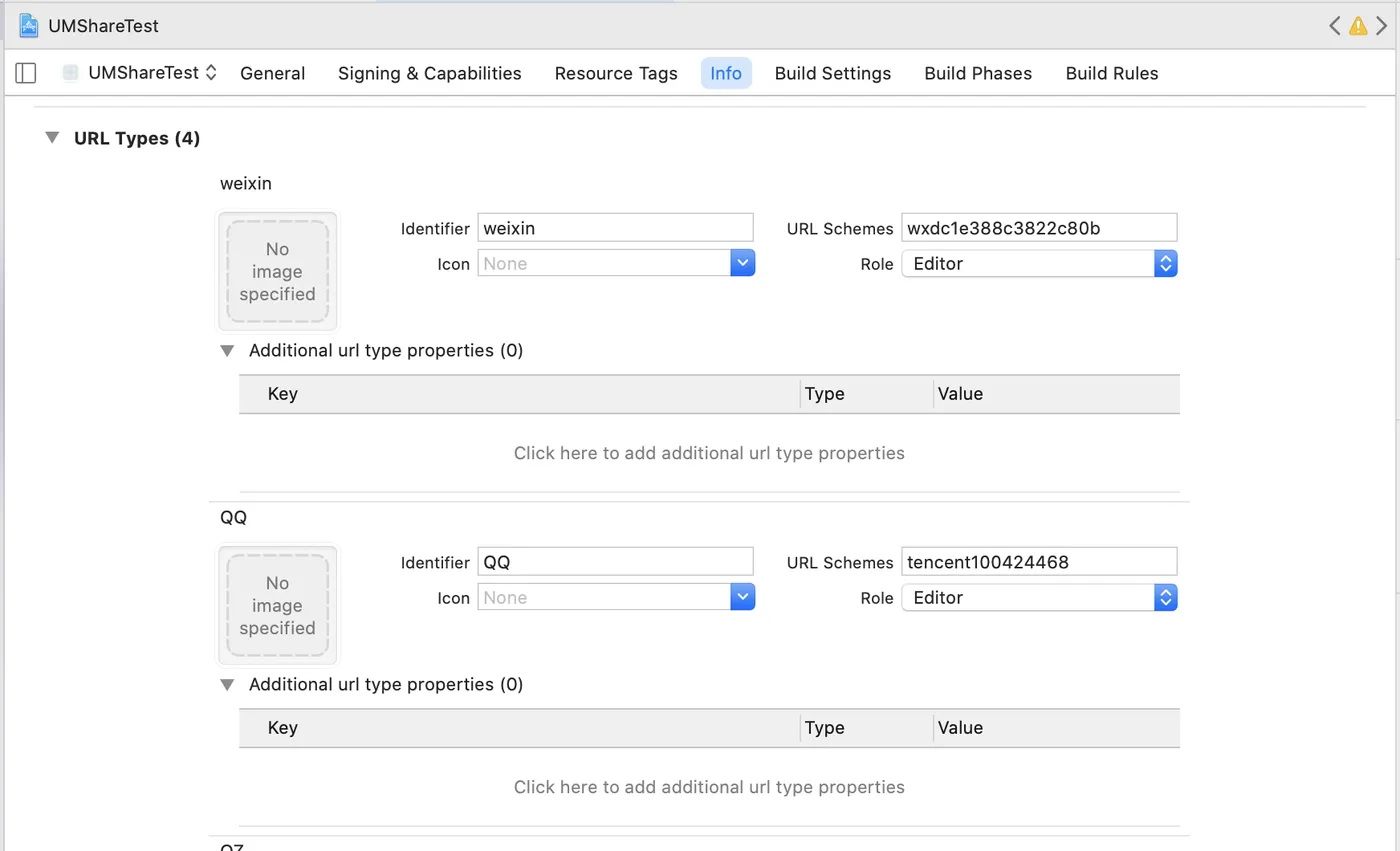
Task: Toggle the sidebar panel icon
Action: coord(26,73)
